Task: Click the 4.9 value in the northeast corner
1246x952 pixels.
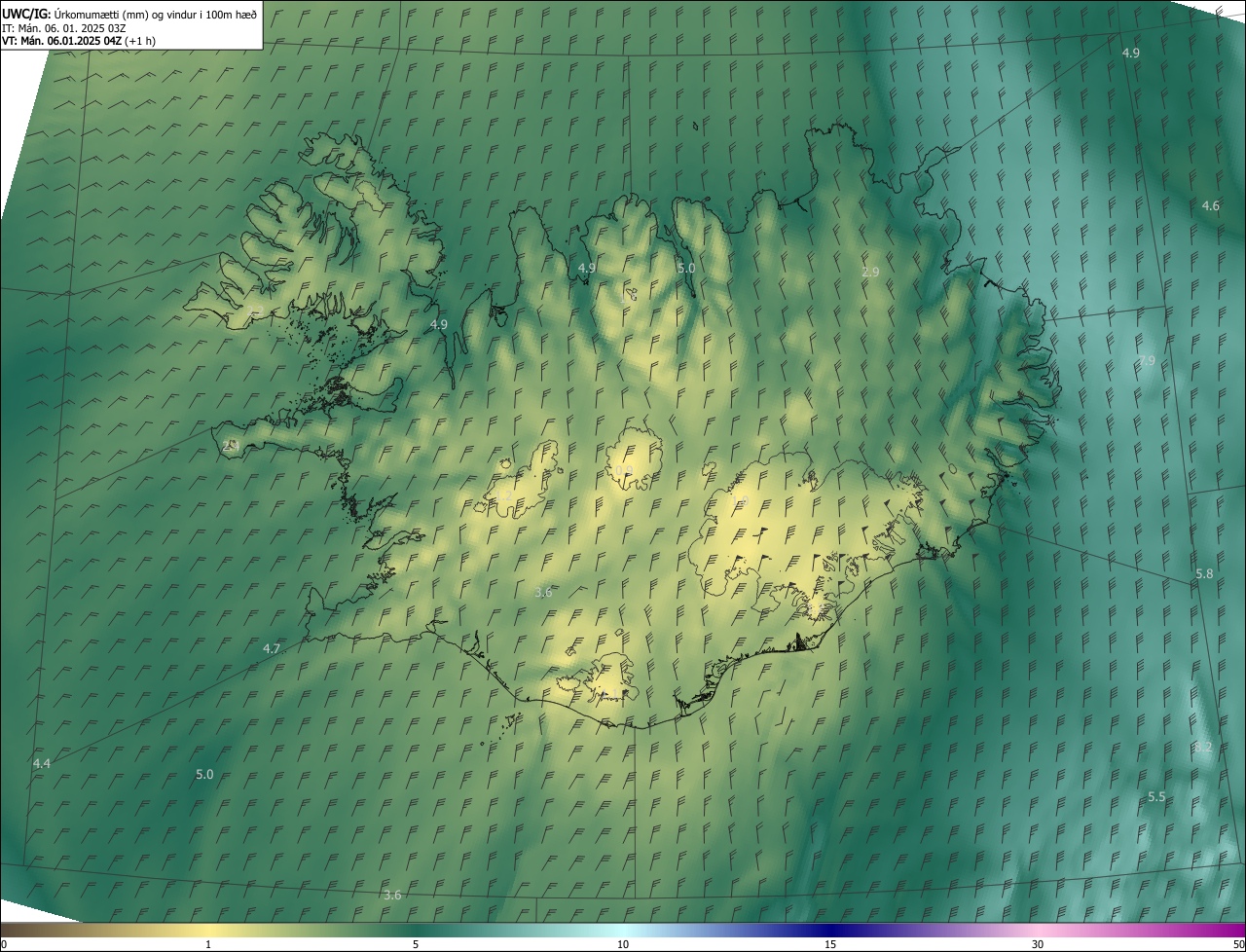Action: 1130,53
